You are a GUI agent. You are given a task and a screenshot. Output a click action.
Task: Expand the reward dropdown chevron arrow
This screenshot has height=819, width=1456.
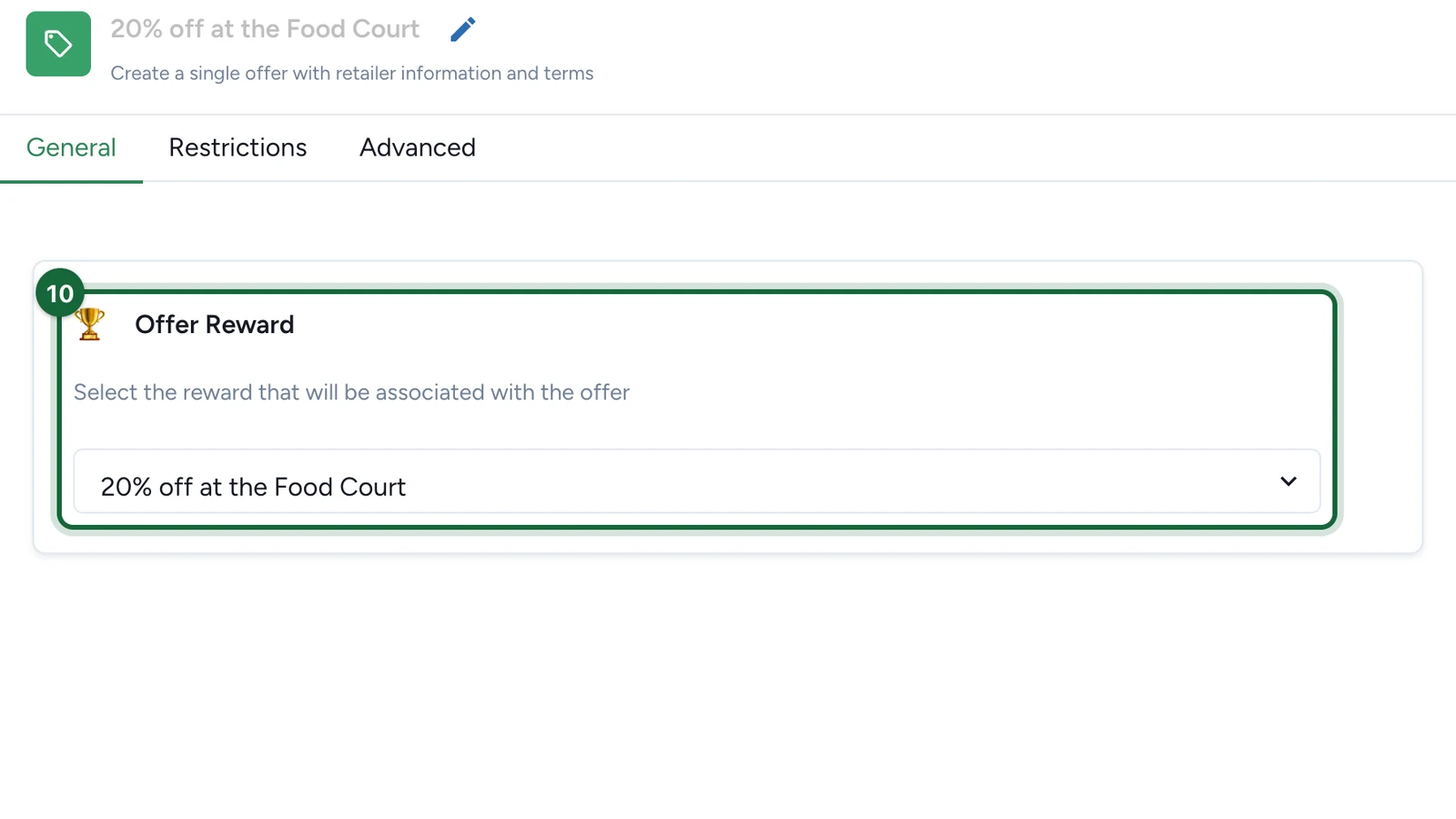[1288, 481]
